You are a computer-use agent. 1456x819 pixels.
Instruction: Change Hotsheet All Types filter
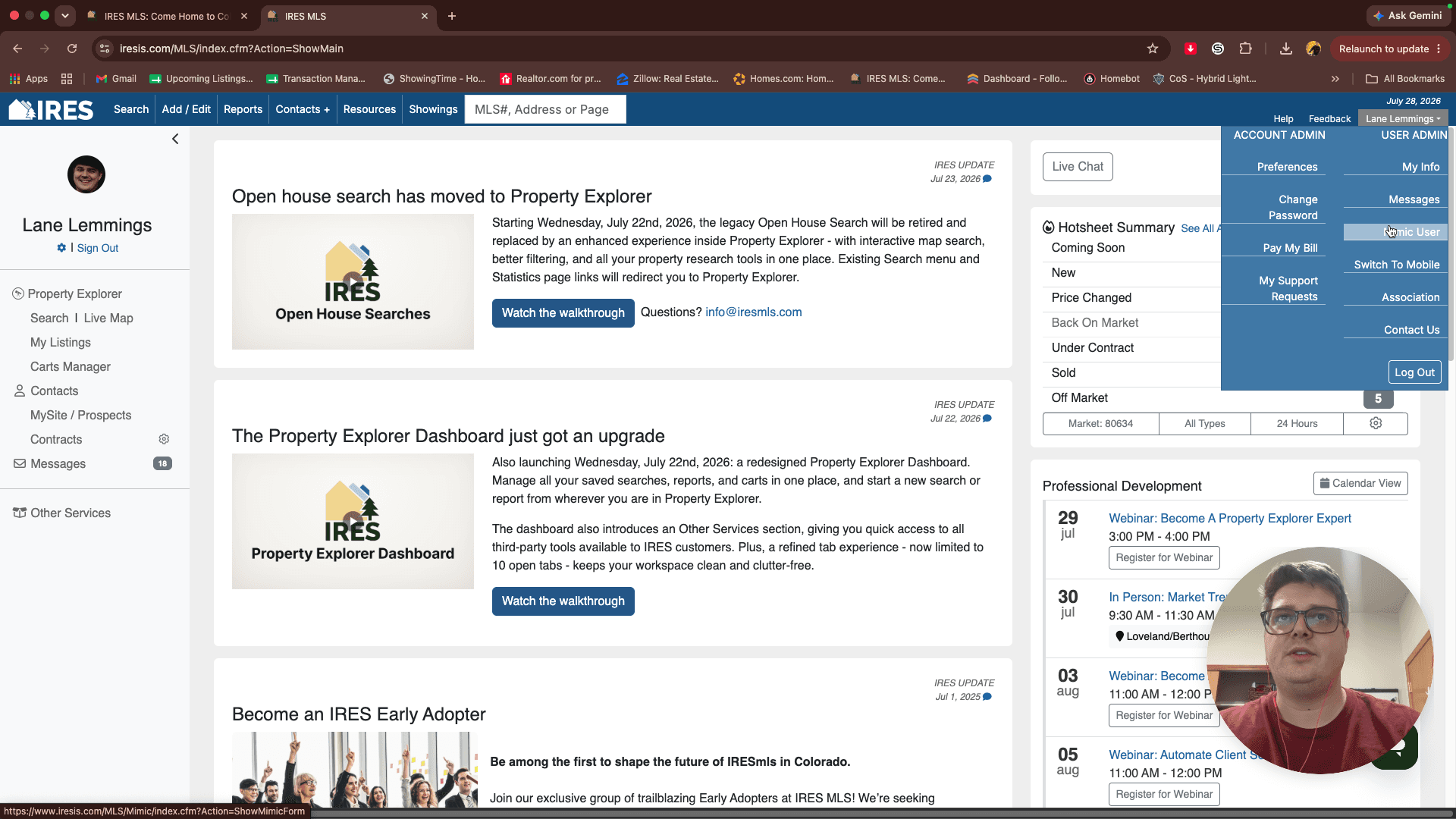click(x=1205, y=423)
